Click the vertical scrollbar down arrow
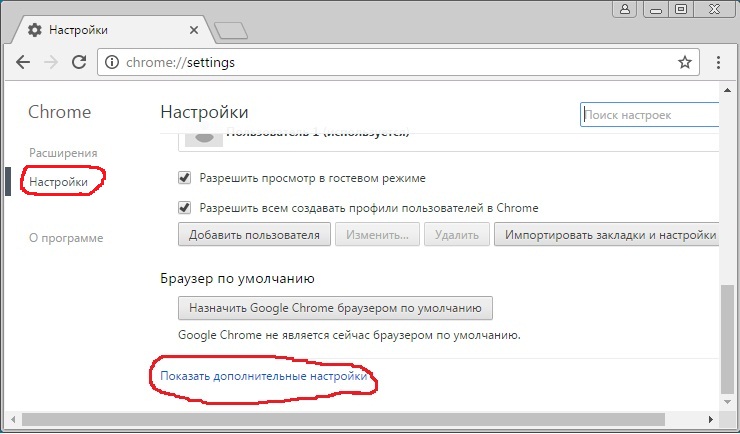The image size is (740, 434). point(727,402)
